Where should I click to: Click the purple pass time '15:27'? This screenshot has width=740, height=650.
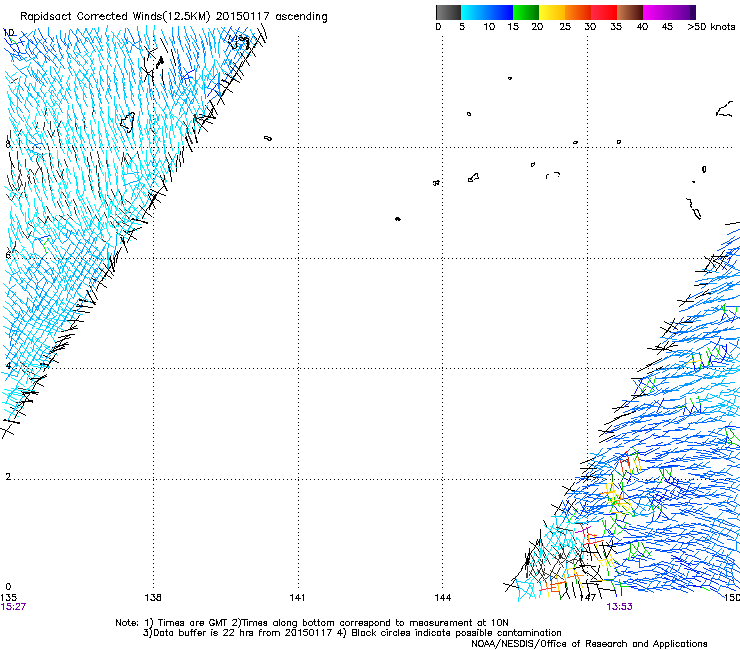(13, 607)
